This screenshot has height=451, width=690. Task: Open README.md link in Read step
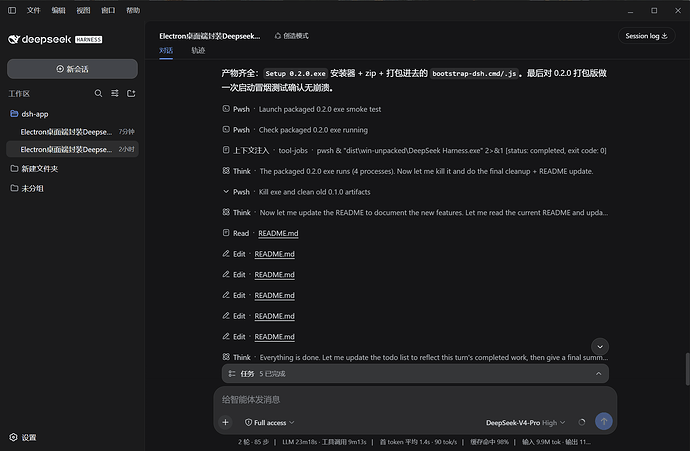pos(278,233)
